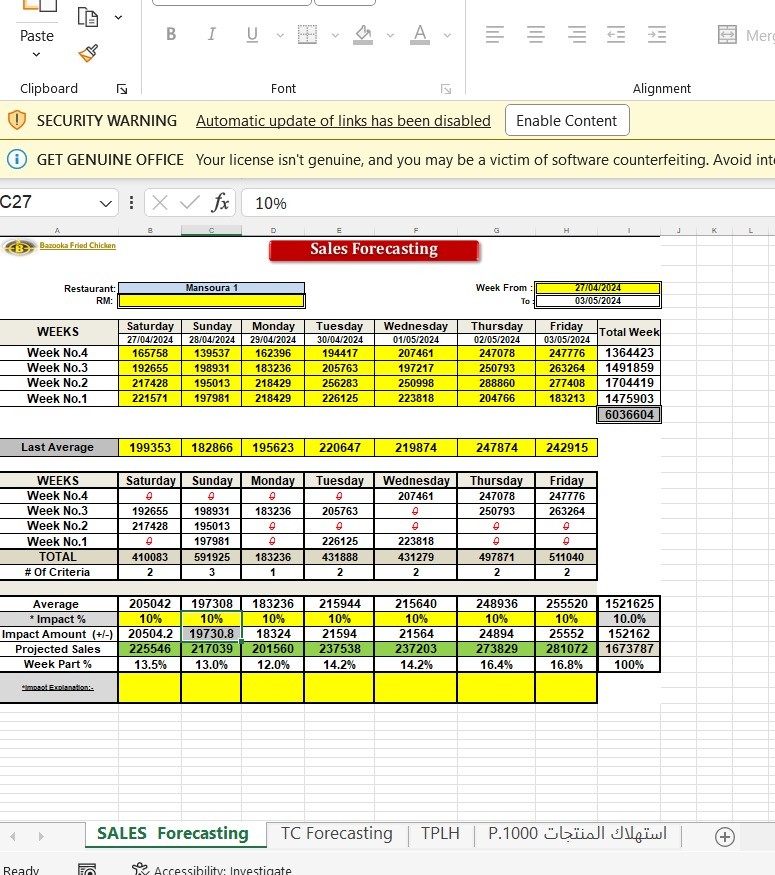The width and height of the screenshot is (775, 875).
Task: Click the Merge cells icon
Action: click(727, 35)
